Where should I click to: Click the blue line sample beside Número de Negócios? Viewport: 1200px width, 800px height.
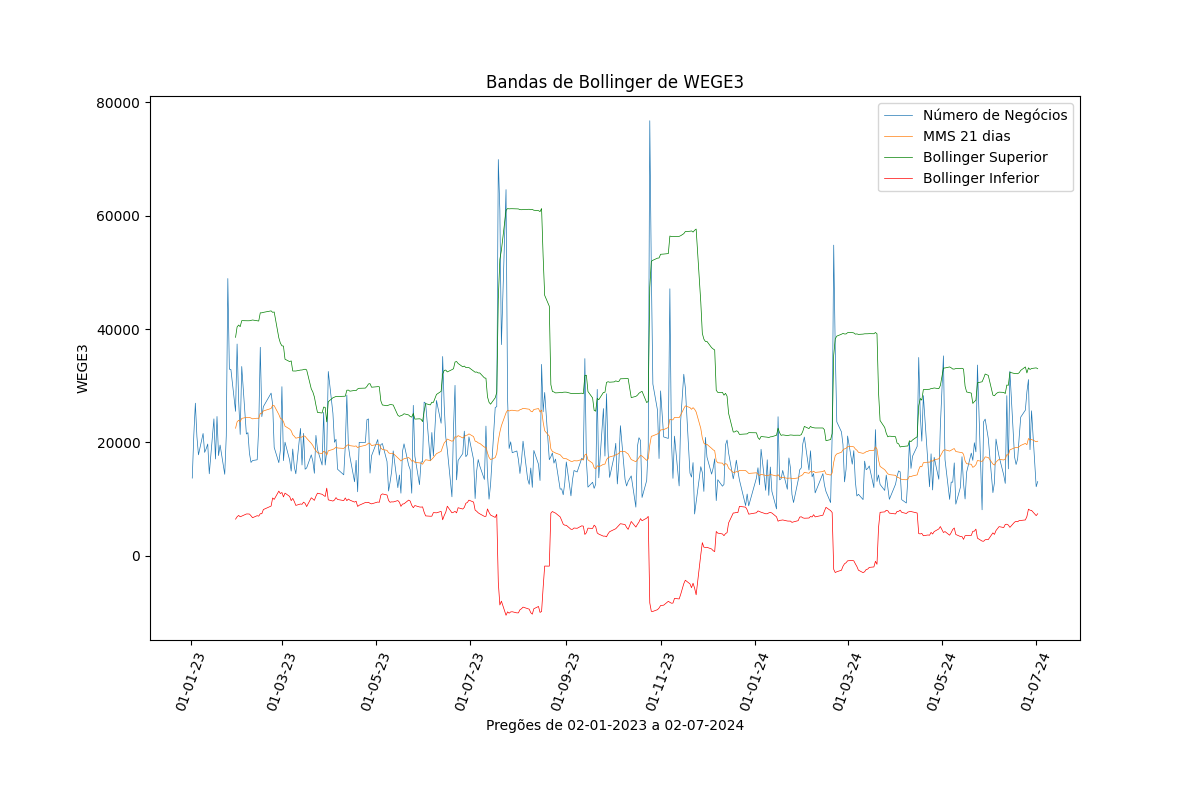click(898, 115)
